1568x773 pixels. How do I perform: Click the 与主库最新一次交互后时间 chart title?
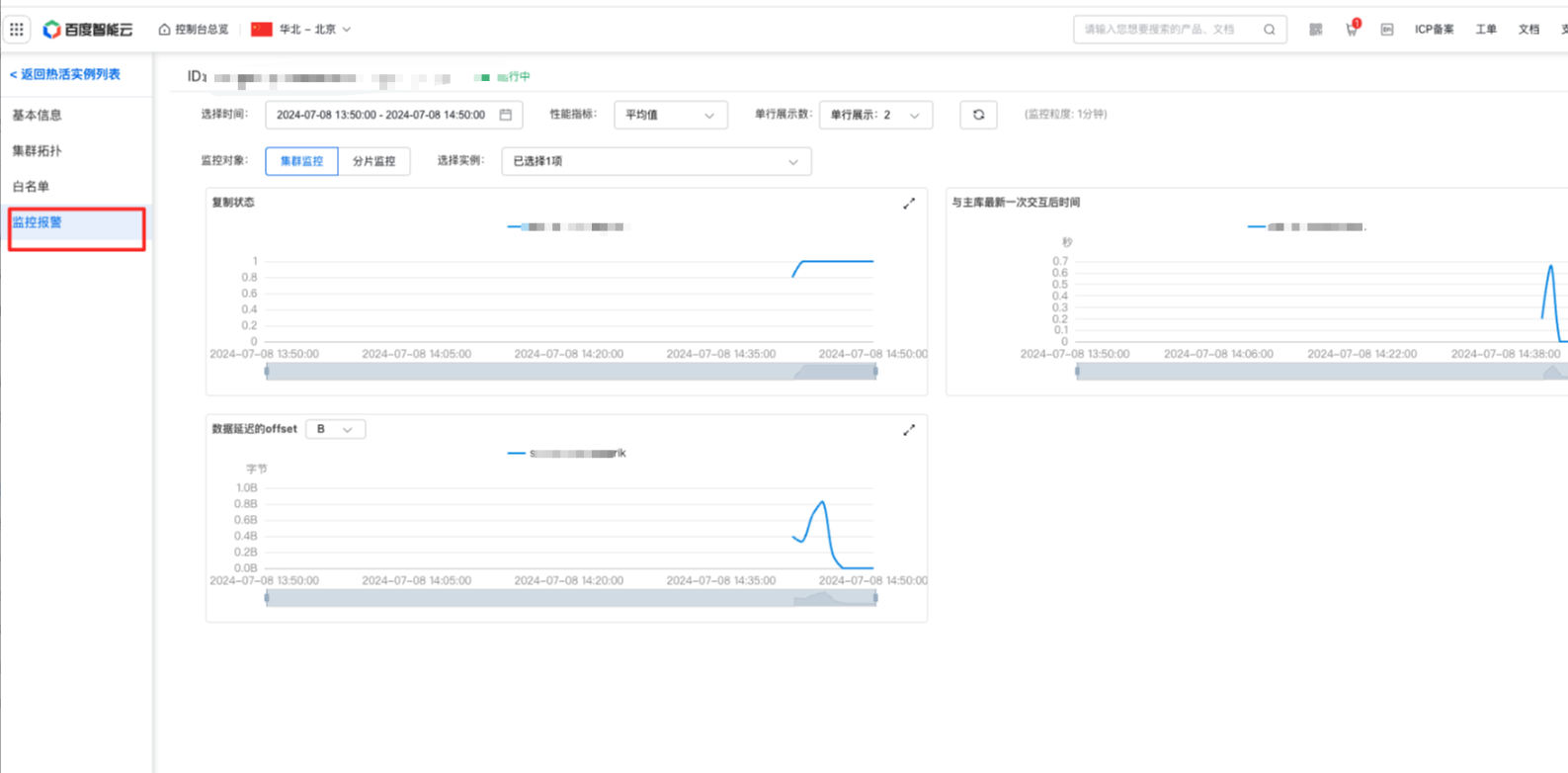coord(1016,203)
